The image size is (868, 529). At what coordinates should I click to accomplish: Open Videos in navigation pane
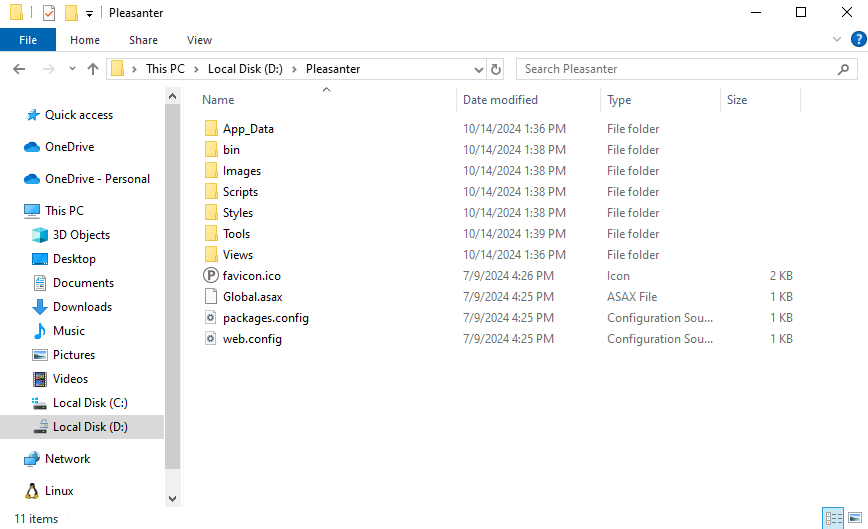tap(70, 378)
